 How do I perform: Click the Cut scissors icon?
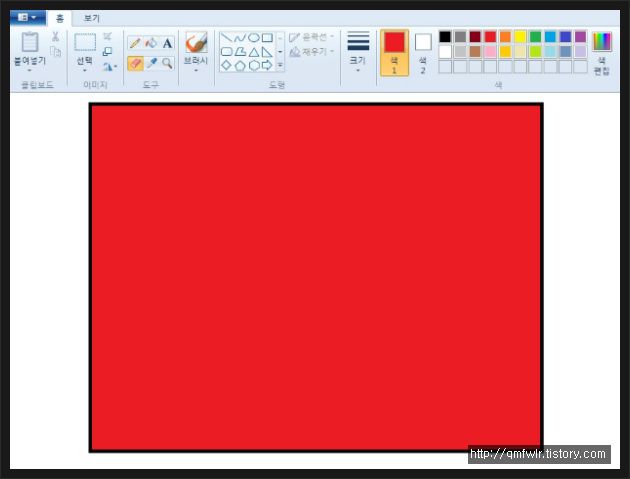[55, 37]
